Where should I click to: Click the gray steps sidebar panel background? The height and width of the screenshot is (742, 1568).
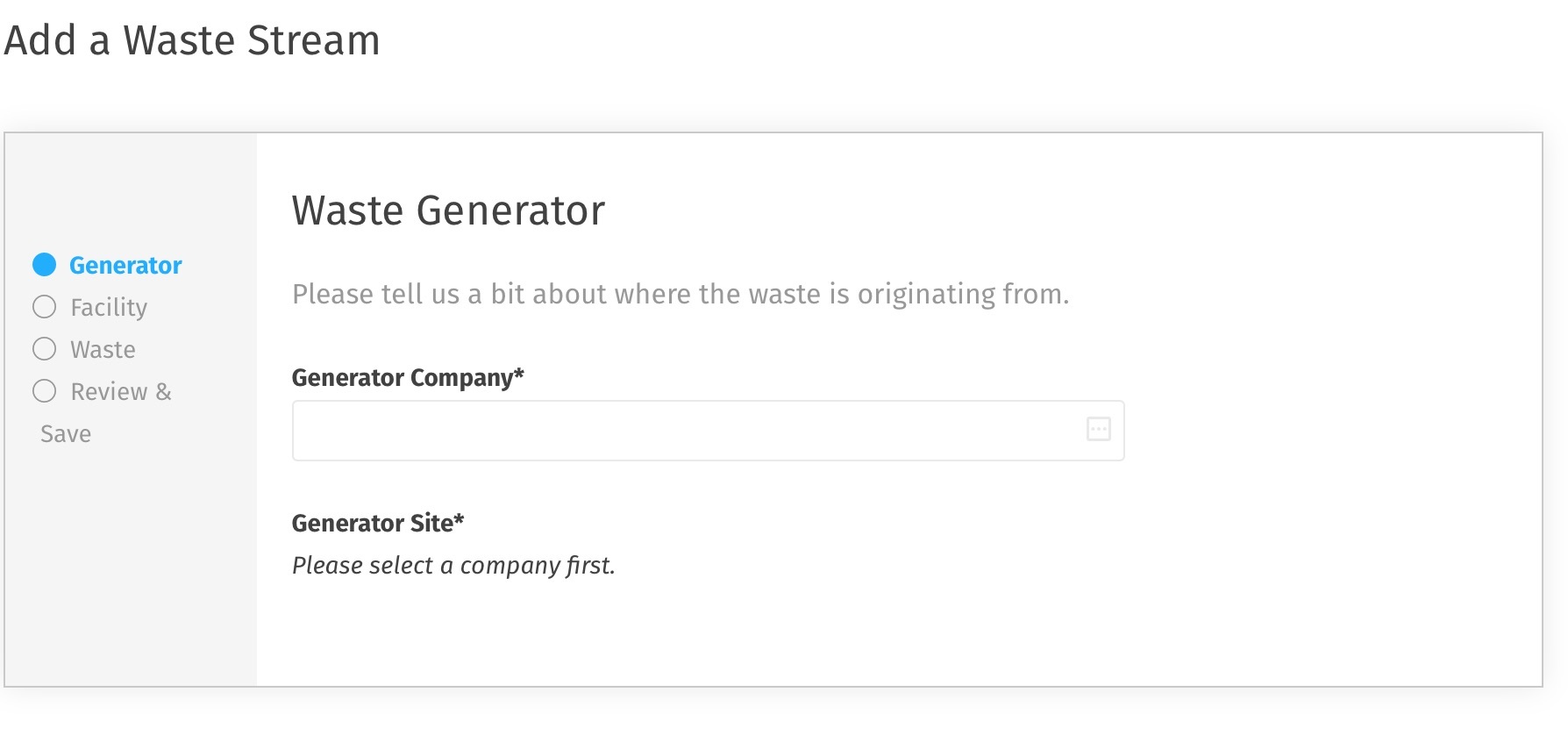(x=131, y=570)
